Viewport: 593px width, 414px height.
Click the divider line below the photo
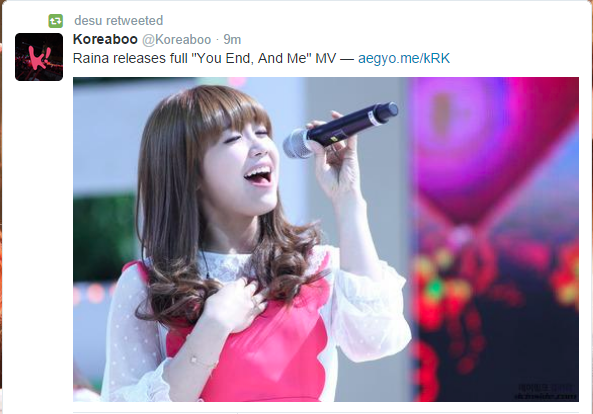pyautogui.click(x=326, y=412)
